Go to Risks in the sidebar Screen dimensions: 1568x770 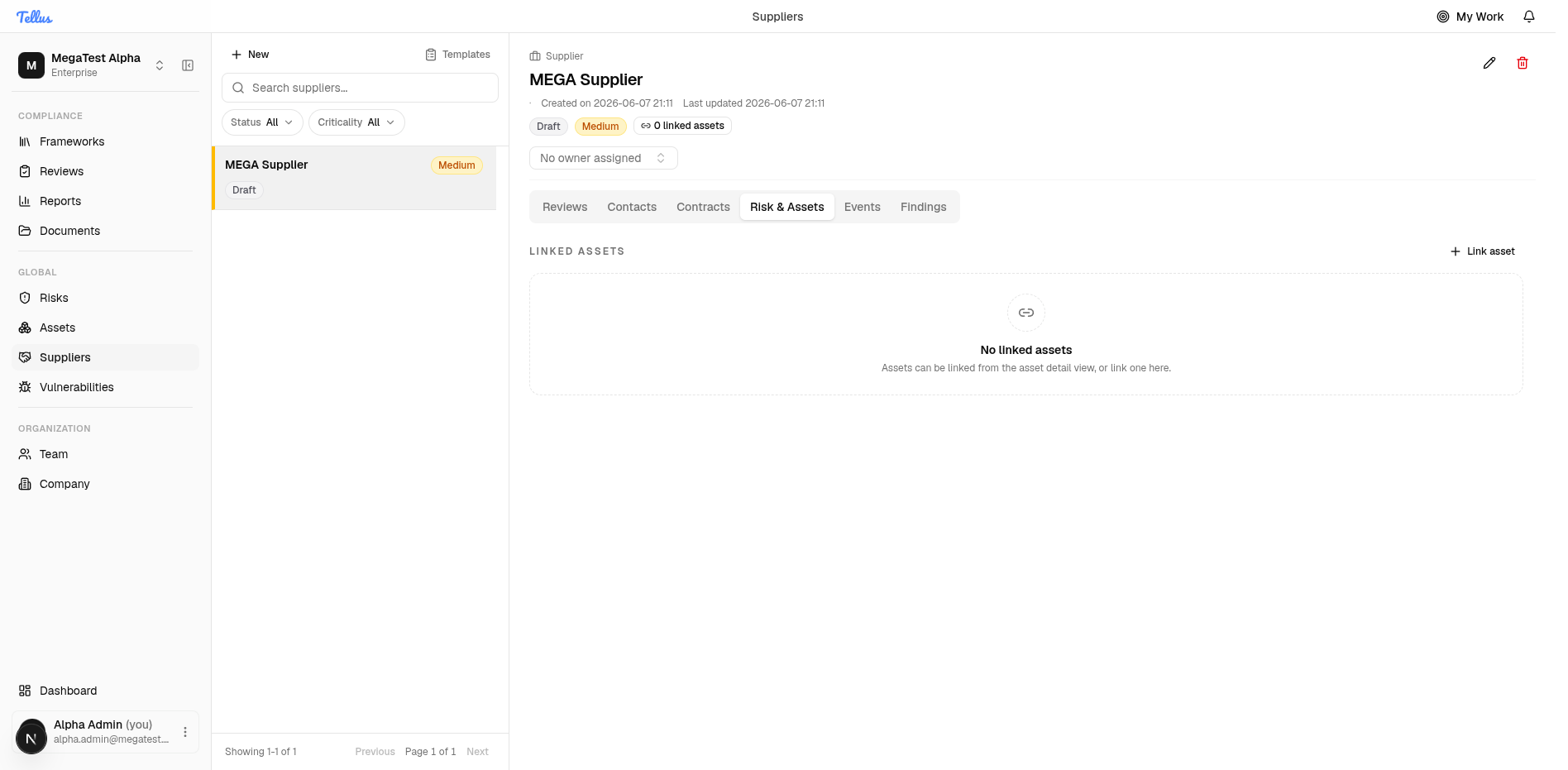pos(105,298)
